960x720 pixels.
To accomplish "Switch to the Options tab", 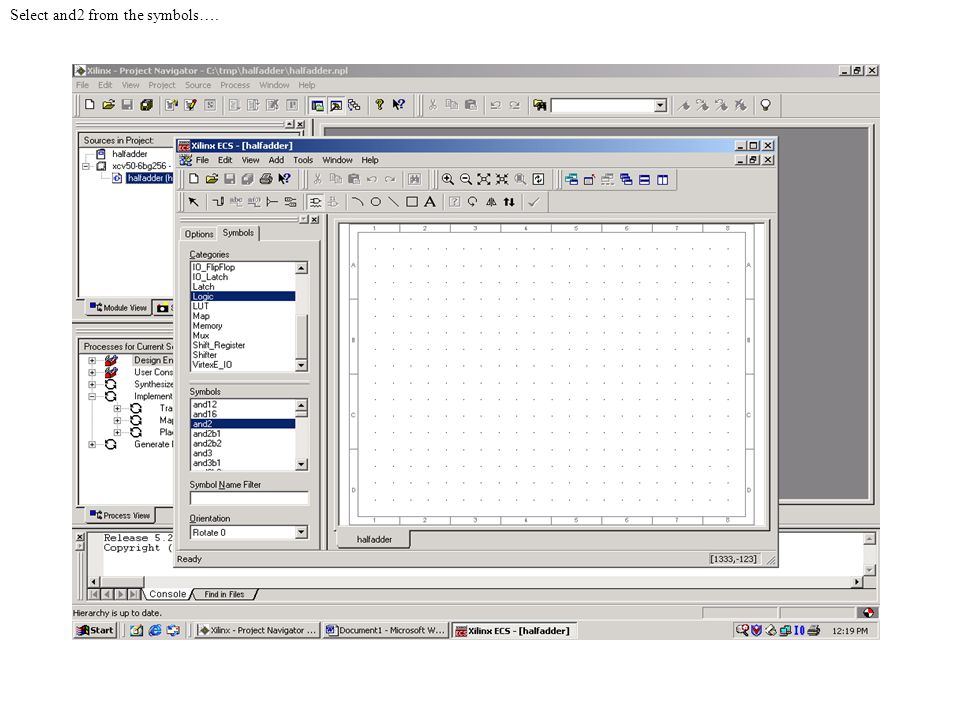I will [199, 234].
